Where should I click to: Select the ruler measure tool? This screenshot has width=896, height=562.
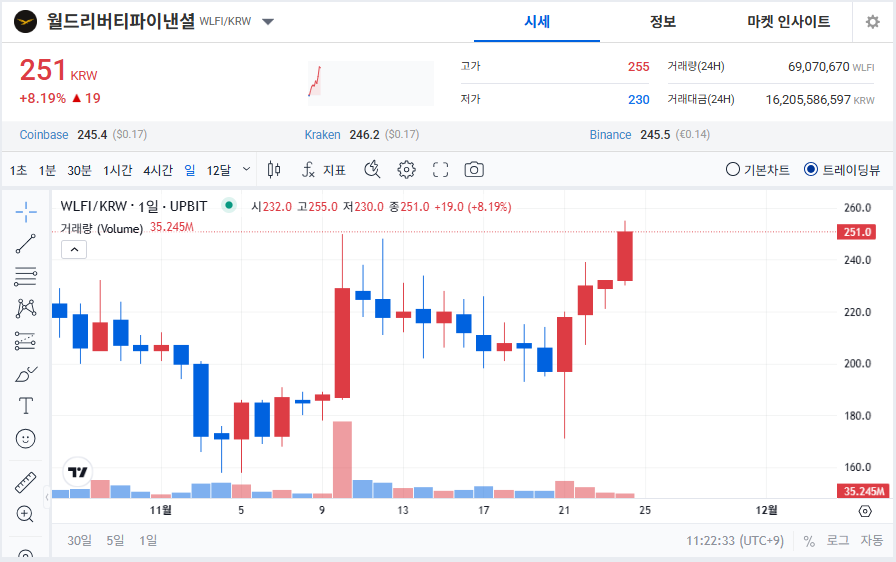(26, 483)
